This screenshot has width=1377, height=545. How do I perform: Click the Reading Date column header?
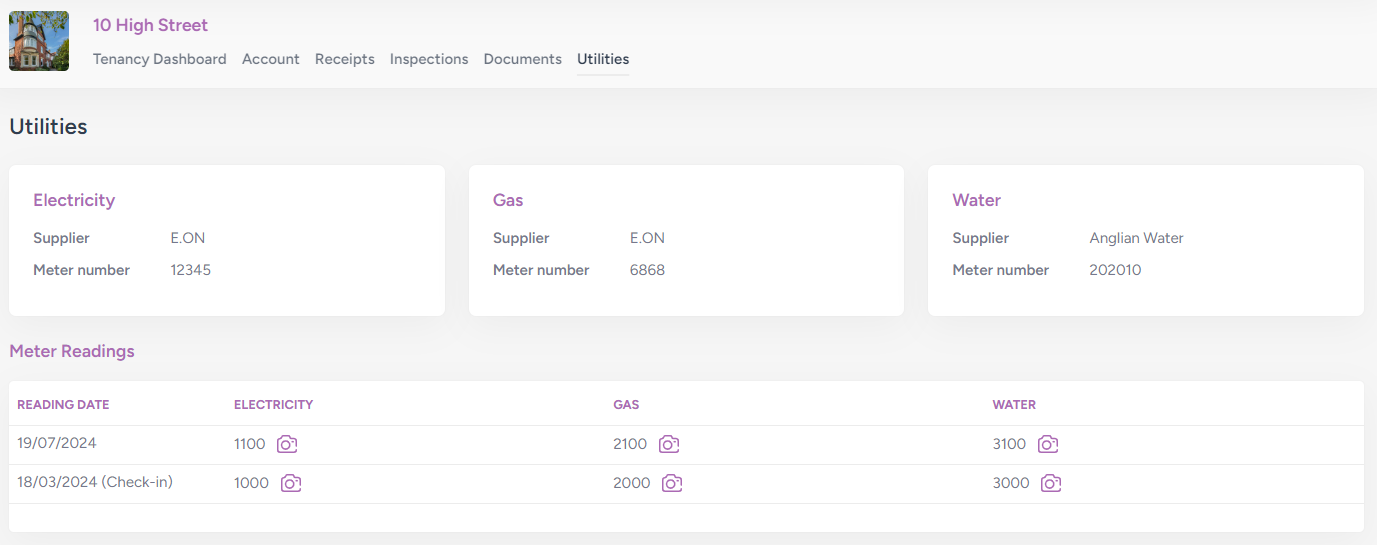tap(63, 405)
